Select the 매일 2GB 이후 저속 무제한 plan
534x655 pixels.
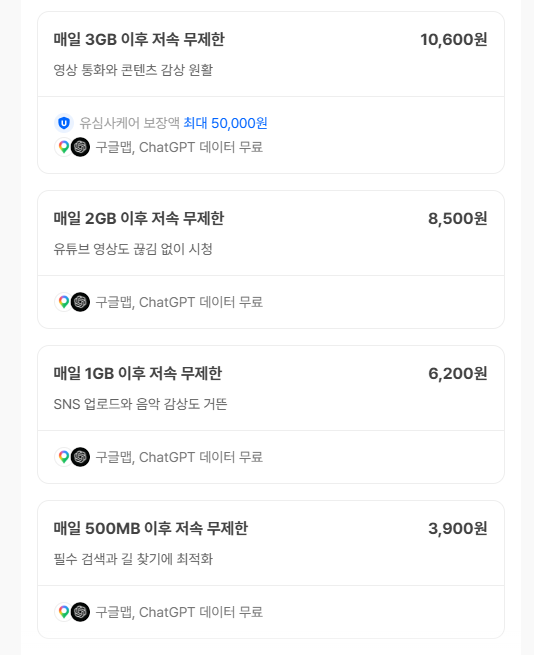pyautogui.click(x=271, y=259)
